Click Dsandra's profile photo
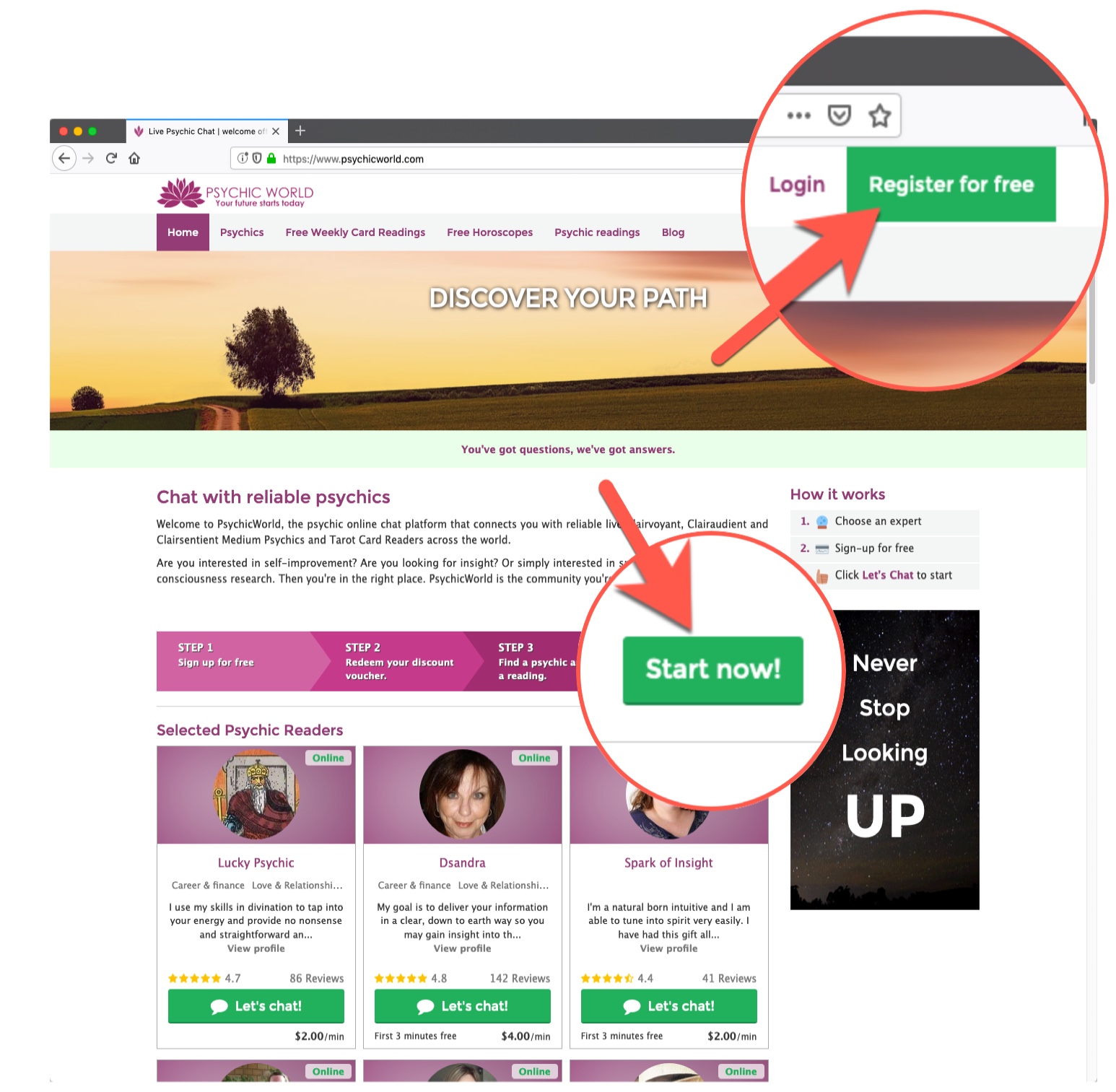Screen dimensions: 1116x1092 click(462, 794)
